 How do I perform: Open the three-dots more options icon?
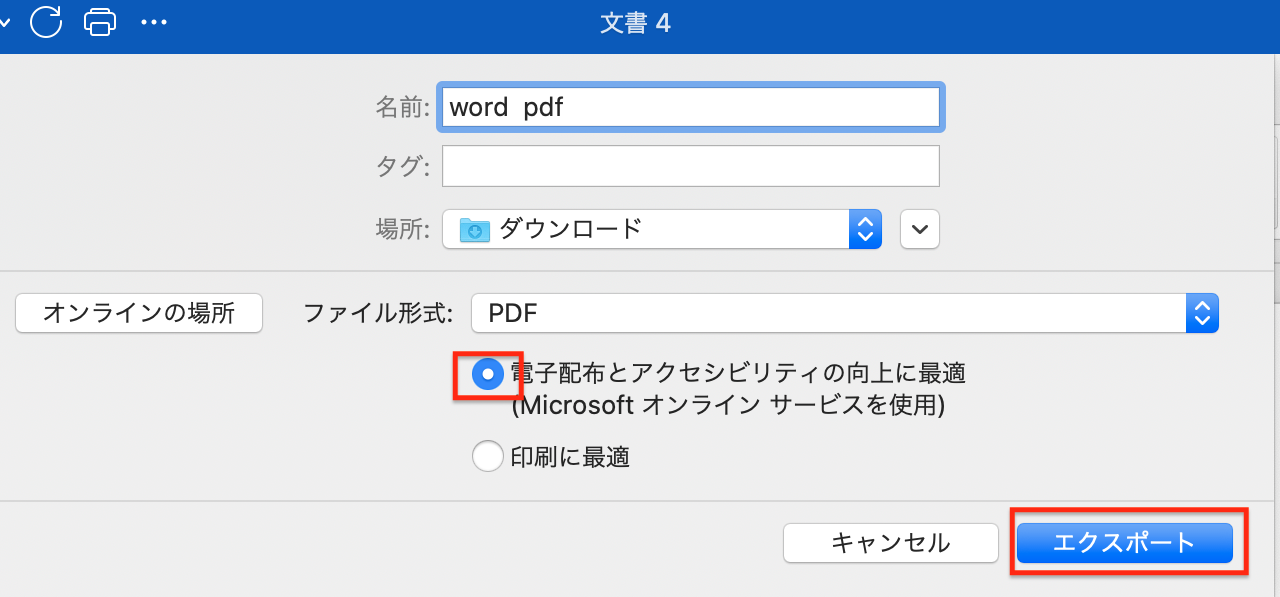click(154, 21)
